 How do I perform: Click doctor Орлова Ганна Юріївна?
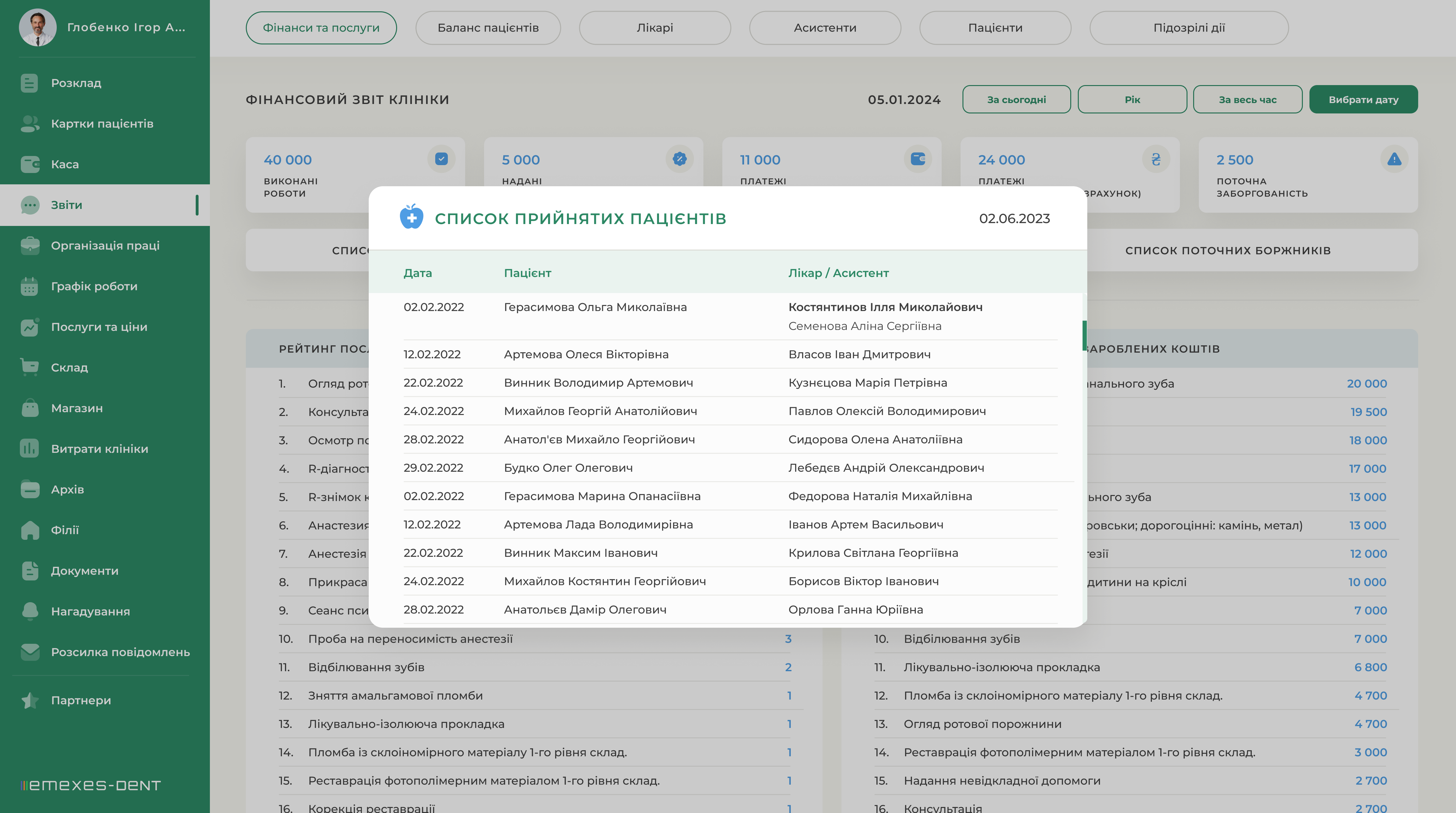(856, 610)
